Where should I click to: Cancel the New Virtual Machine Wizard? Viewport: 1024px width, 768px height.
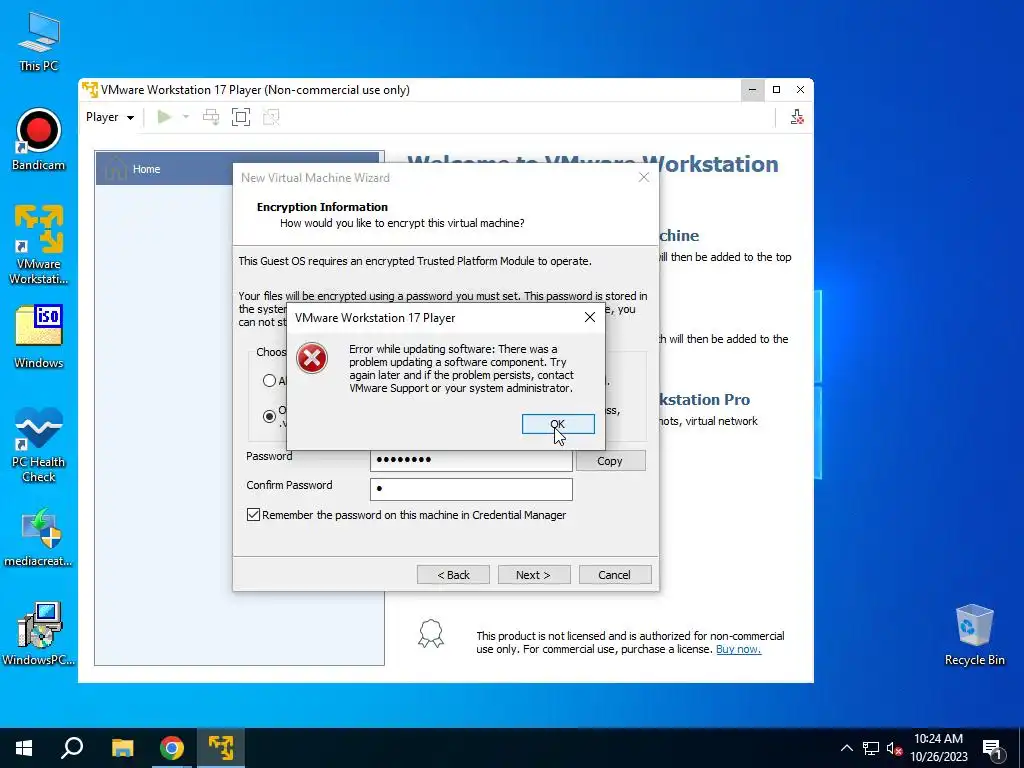(x=615, y=575)
